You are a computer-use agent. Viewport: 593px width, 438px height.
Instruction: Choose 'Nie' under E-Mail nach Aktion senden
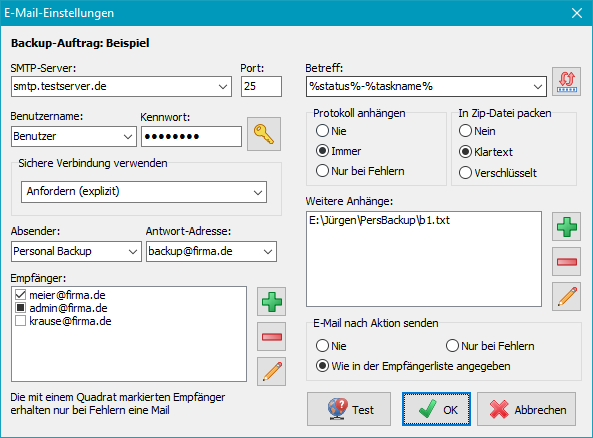click(322, 346)
